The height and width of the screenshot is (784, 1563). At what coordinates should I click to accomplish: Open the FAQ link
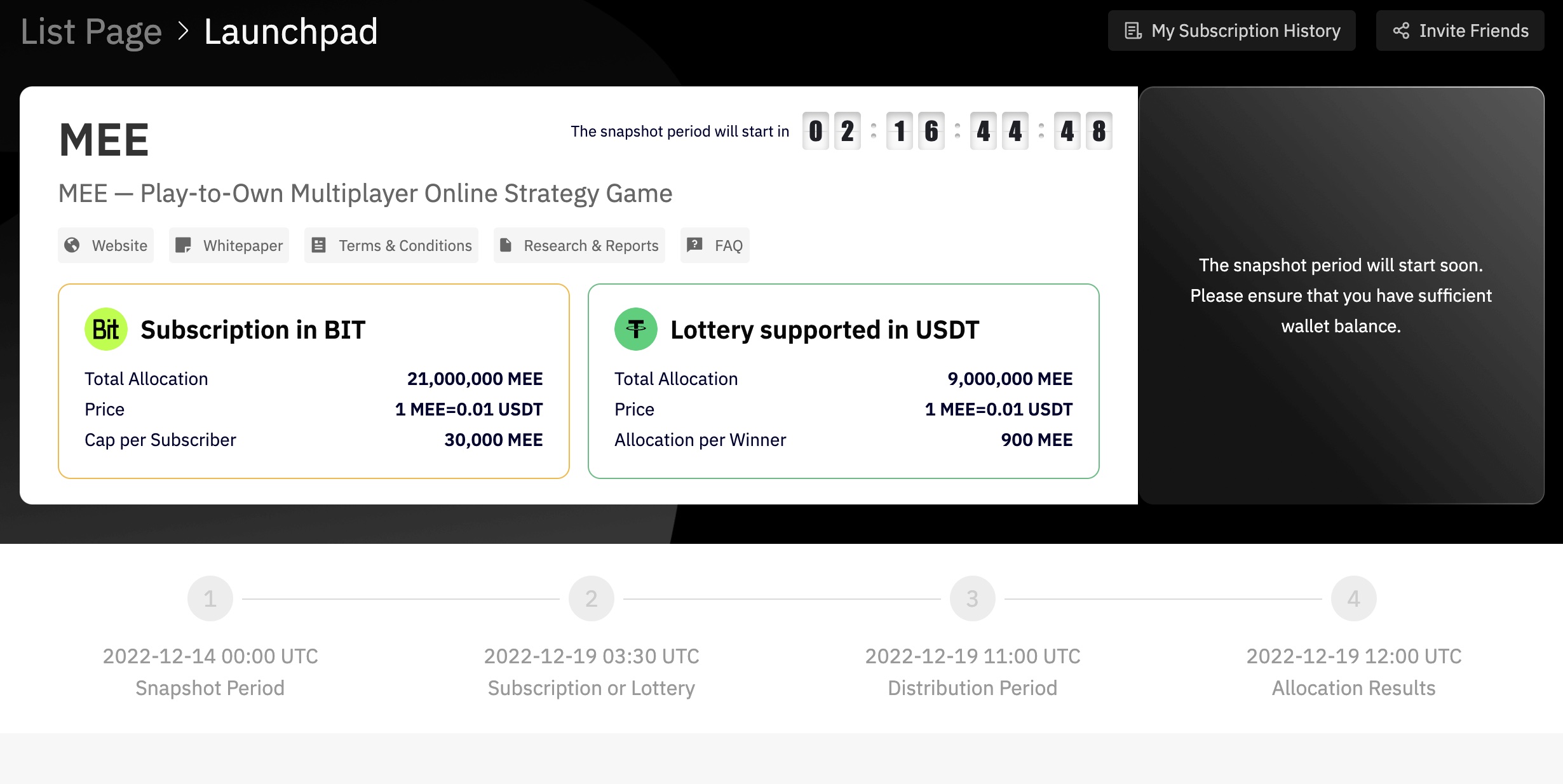728,245
